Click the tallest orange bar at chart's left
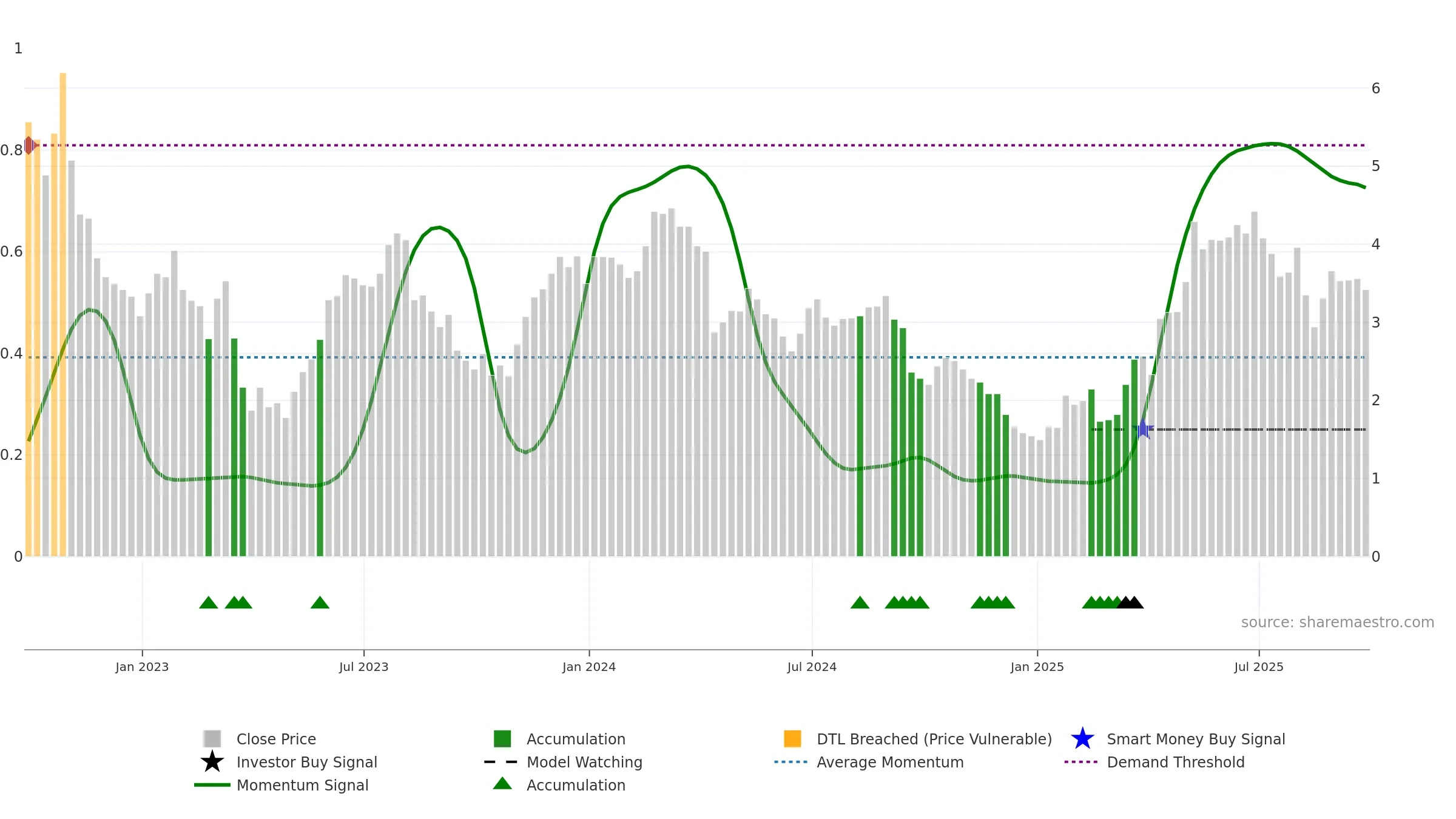The width and height of the screenshot is (1456, 819). click(62, 314)
